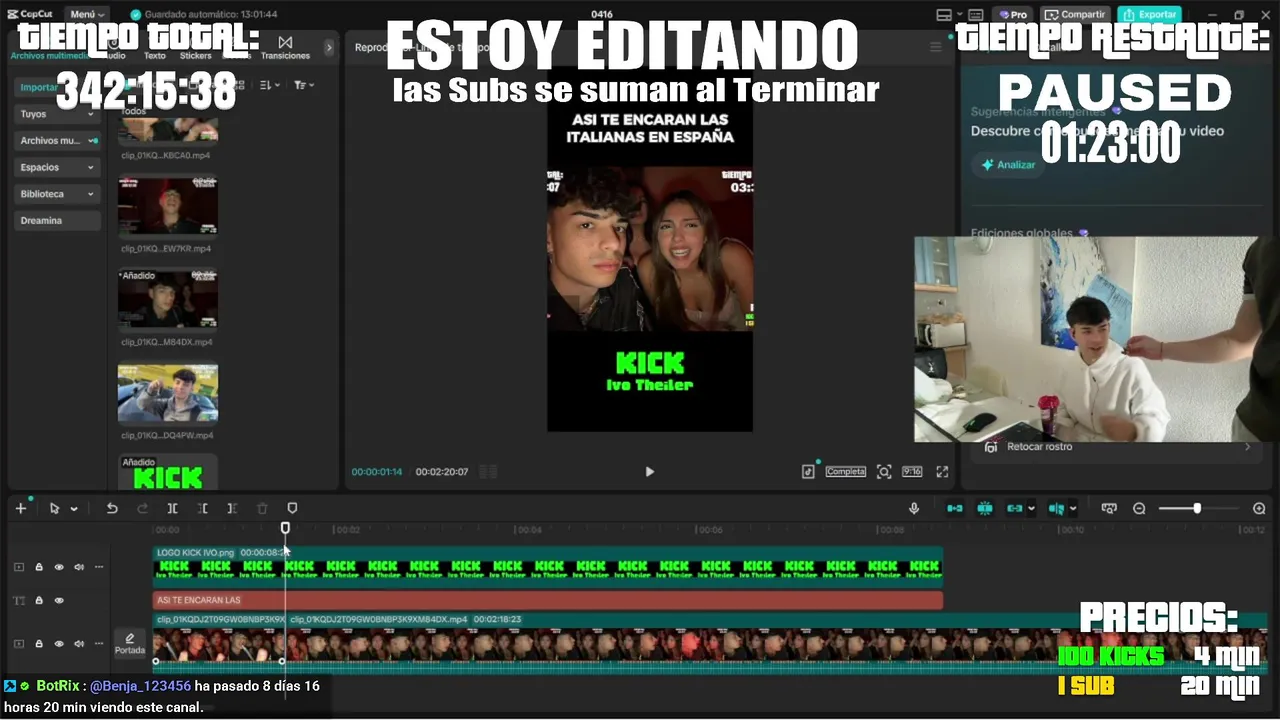The width and height of the screenshot is (1280, 720).
Task: Open preview axis dropdown arrow
Action: [x=1073, y=509]
